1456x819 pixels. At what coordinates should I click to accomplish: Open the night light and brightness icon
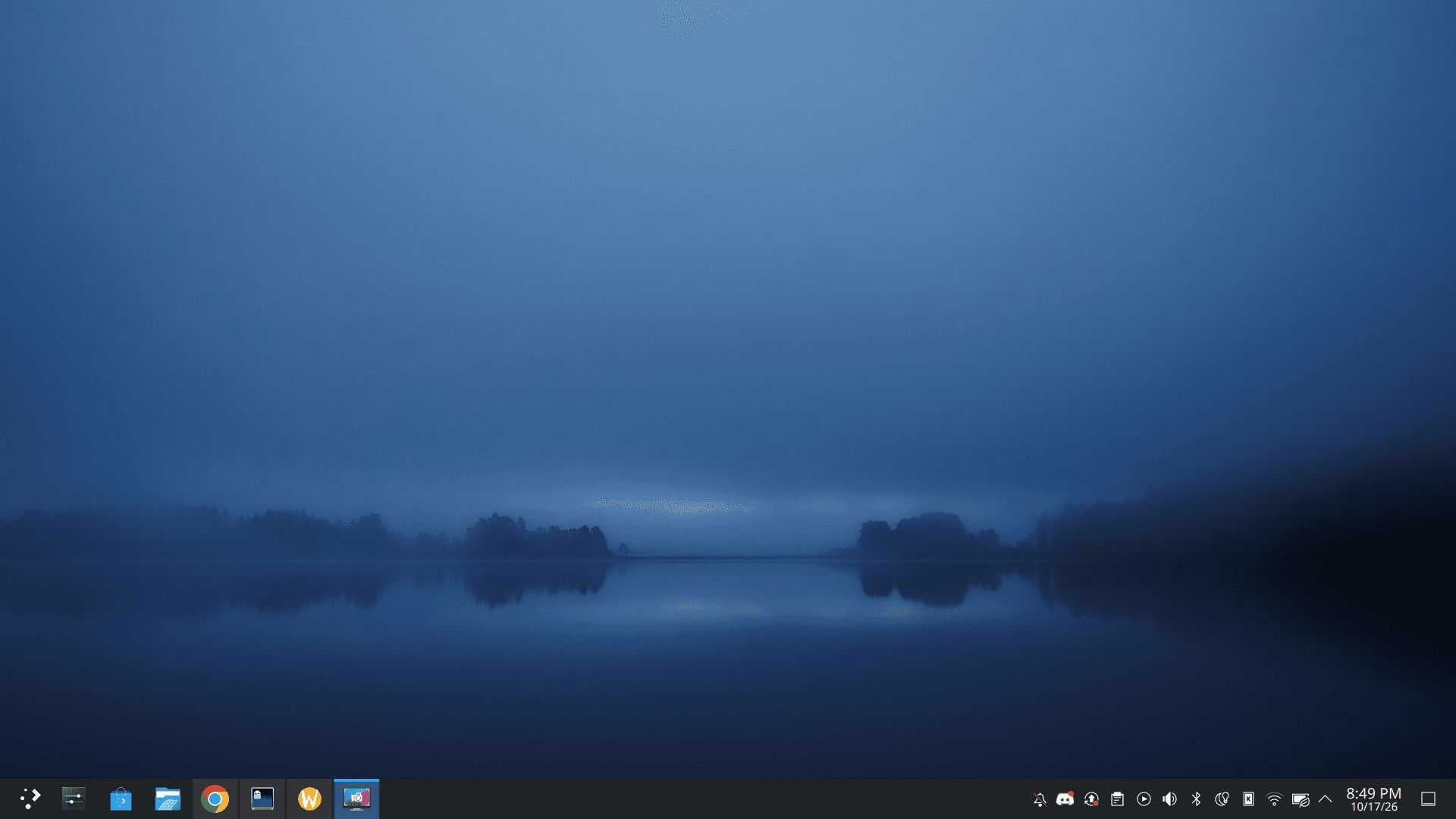(1222, 799)
